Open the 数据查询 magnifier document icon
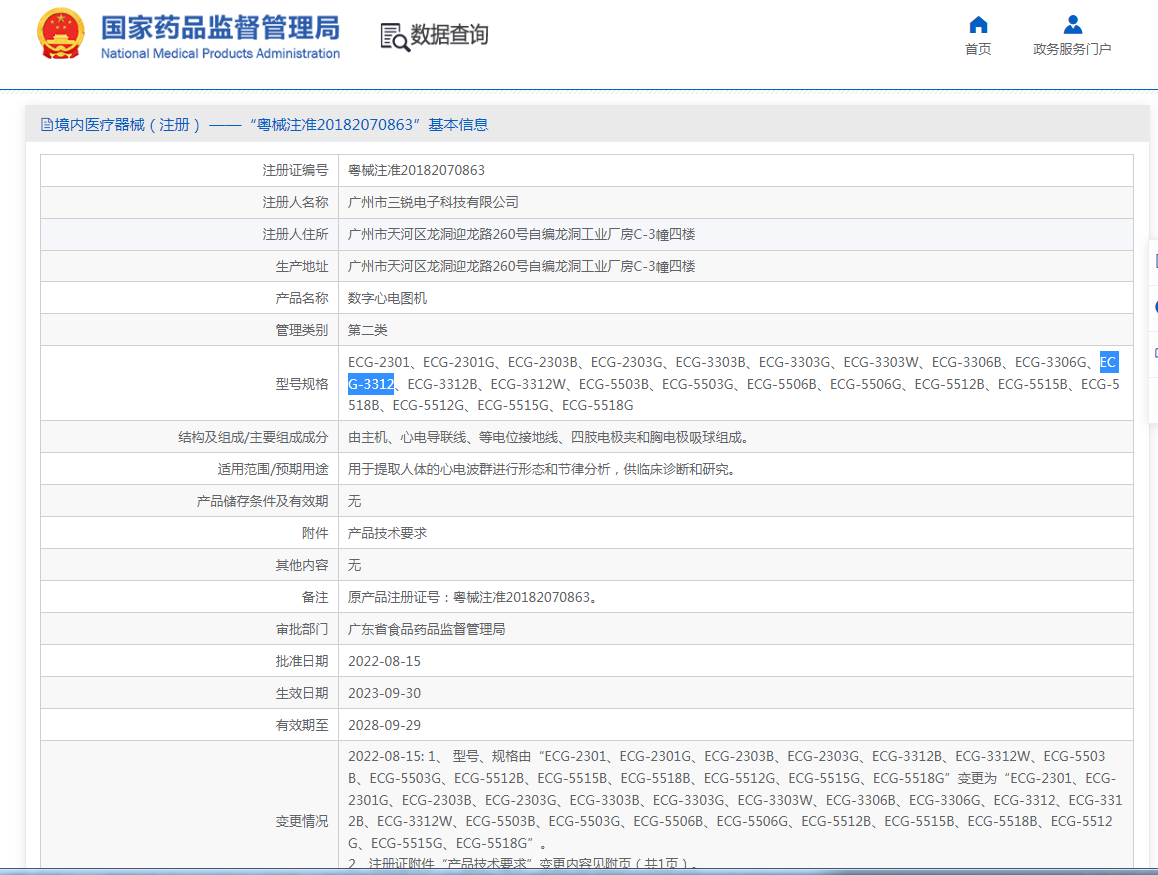This screenshot has height=875, width=1158. coord(394,37)
